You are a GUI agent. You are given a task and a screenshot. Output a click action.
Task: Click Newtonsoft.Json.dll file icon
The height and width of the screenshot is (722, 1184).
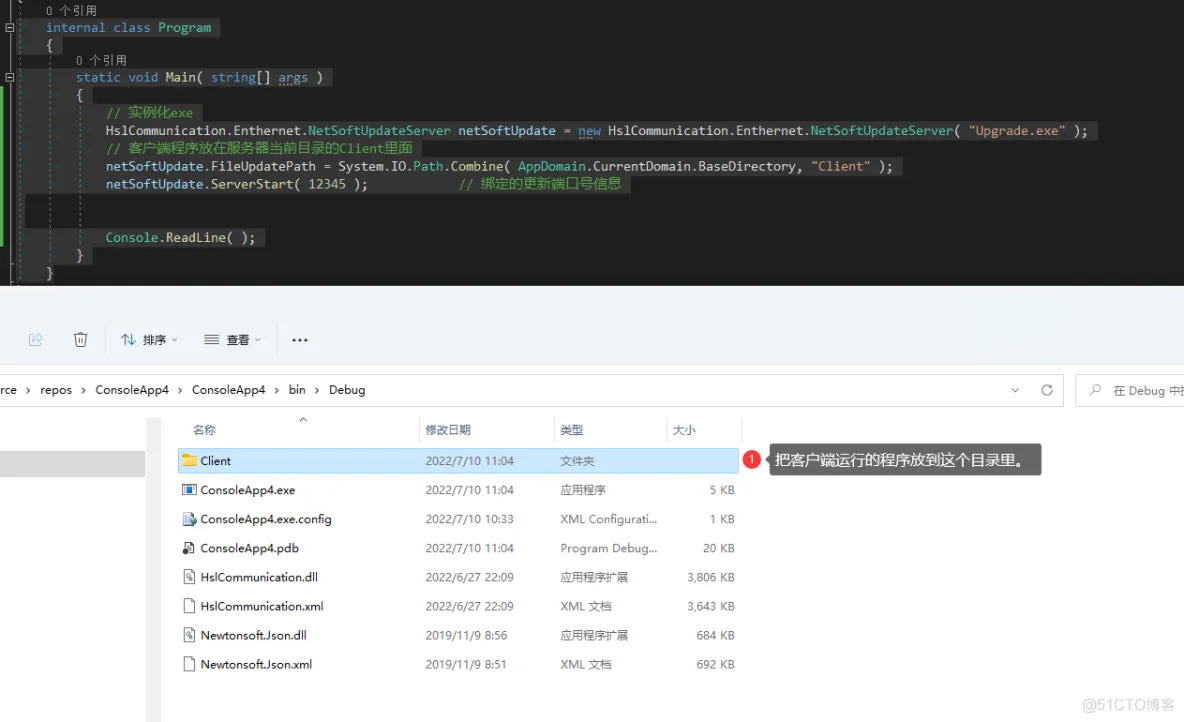pos(190,635)
